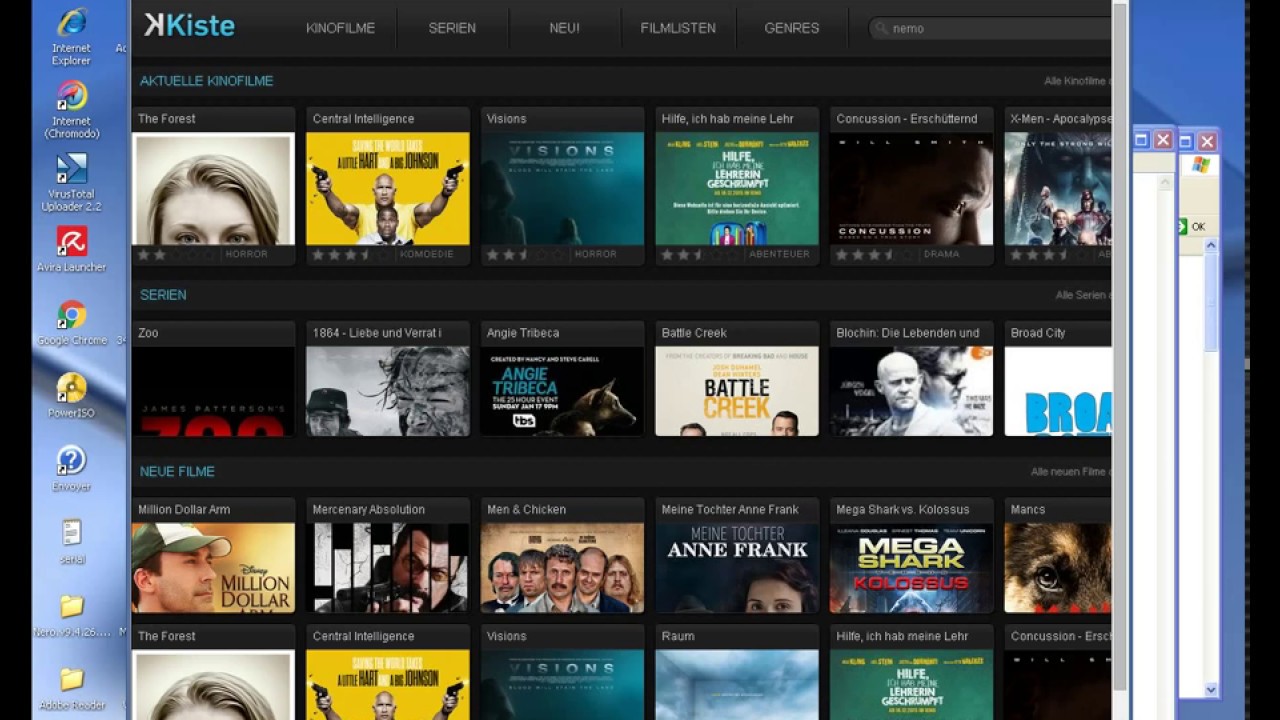Screen dimensions: 1280x720
Task: Click the 'Zoo' series title text
Action: [x=148, y=333]
